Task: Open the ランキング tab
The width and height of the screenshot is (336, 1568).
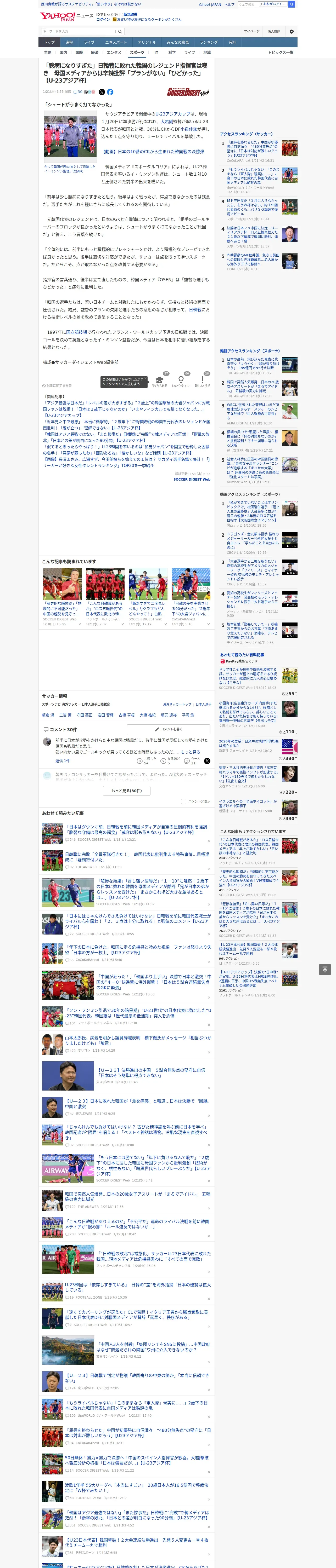Action: (x=209, y=42)
